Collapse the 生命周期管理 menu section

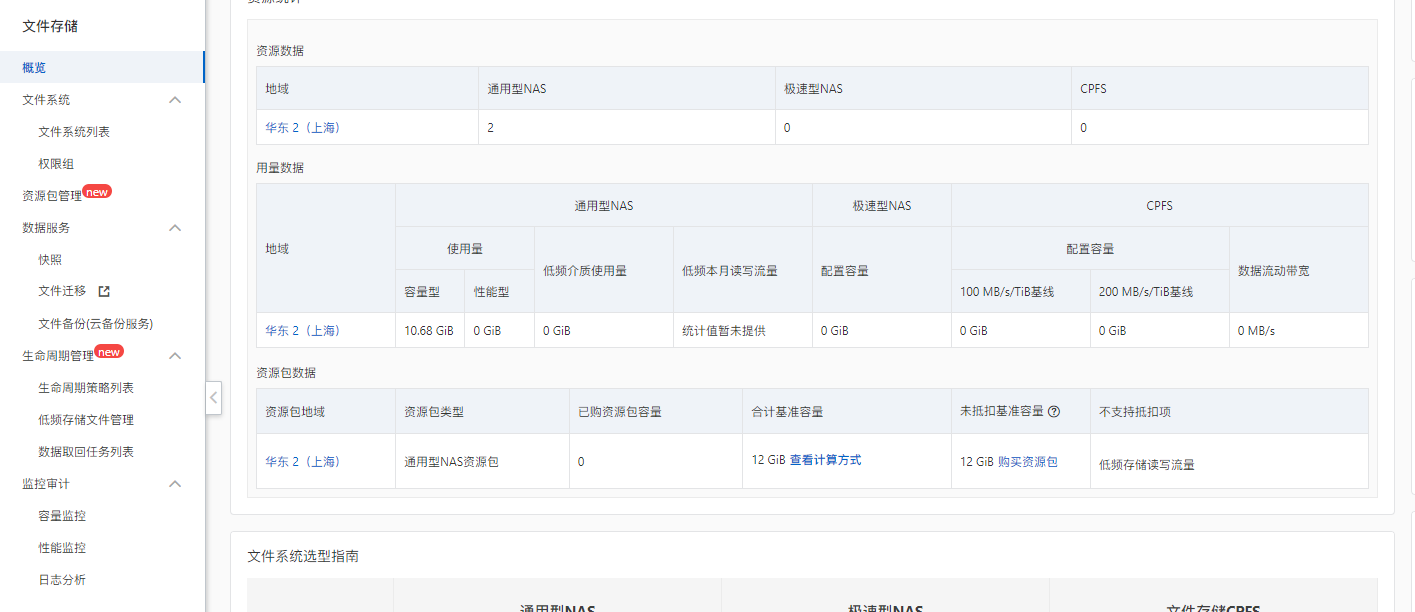[175, 356]
